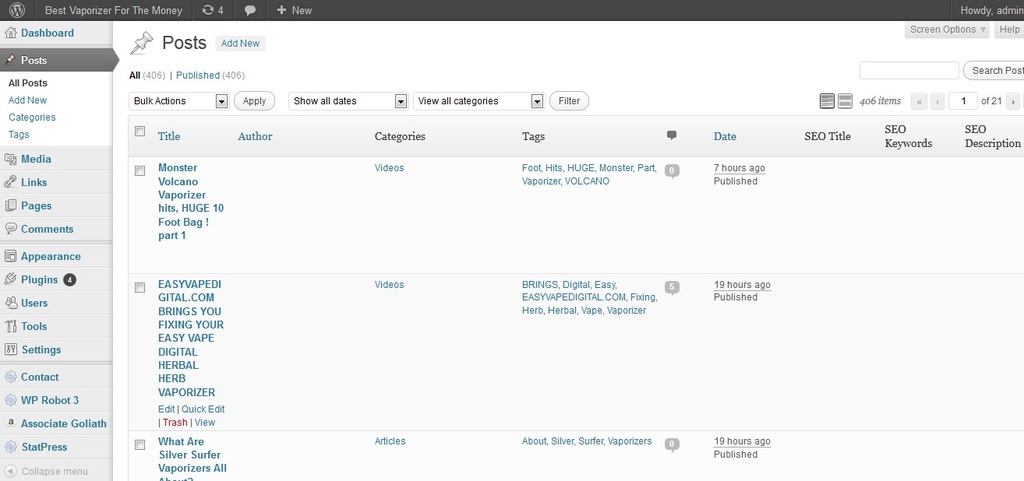Switch to excerpt view mode icon
This screenshot has height=481, width=1024.
click(845, 101)
